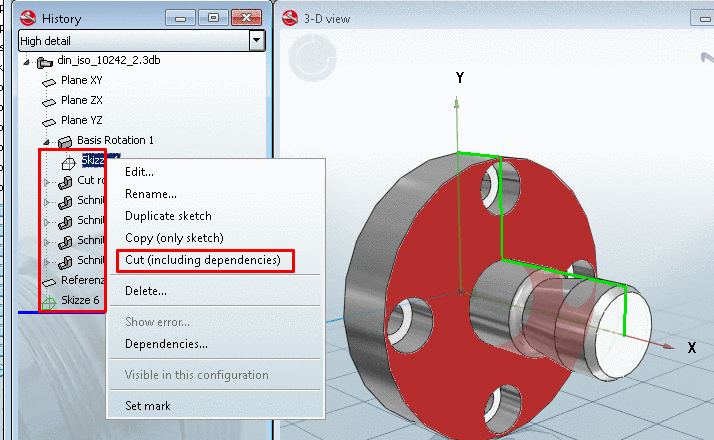
Task: Minimize the 3-D view window
Action: (x=703, y=18)
